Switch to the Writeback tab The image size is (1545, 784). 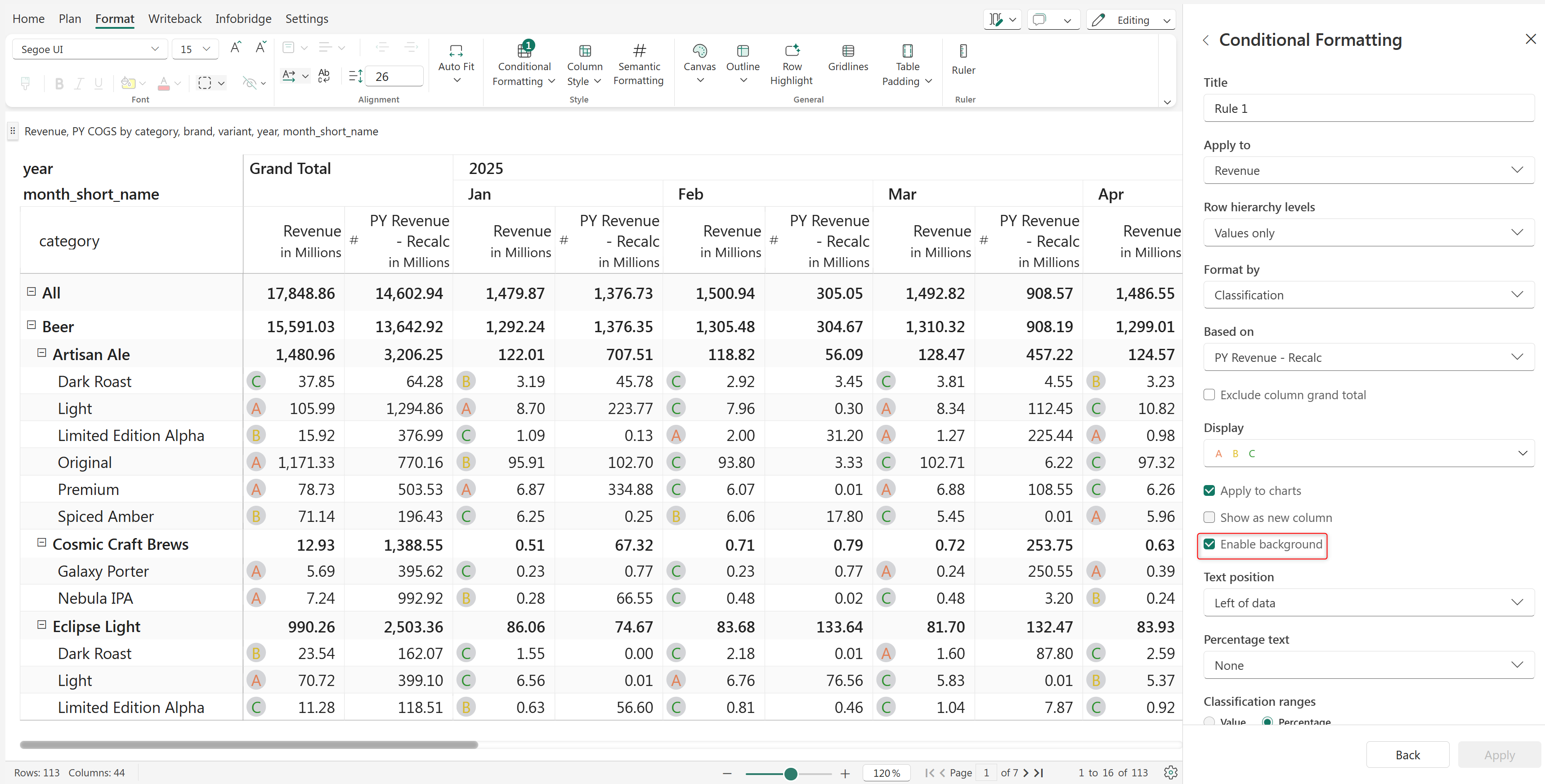175,18
